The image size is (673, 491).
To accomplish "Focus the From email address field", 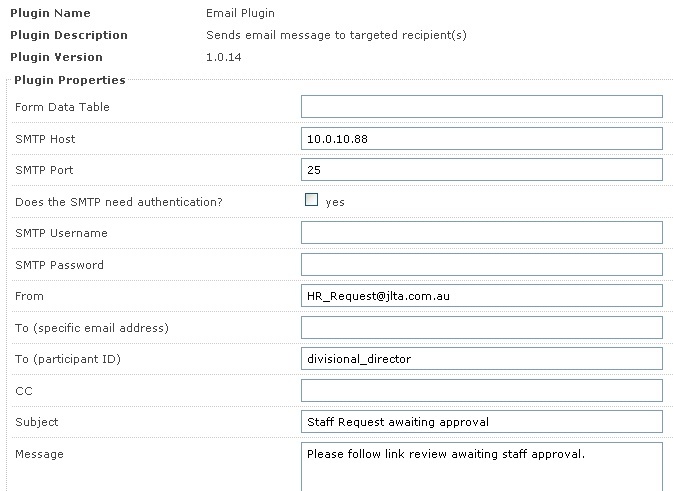I will [x=481, y=296].
